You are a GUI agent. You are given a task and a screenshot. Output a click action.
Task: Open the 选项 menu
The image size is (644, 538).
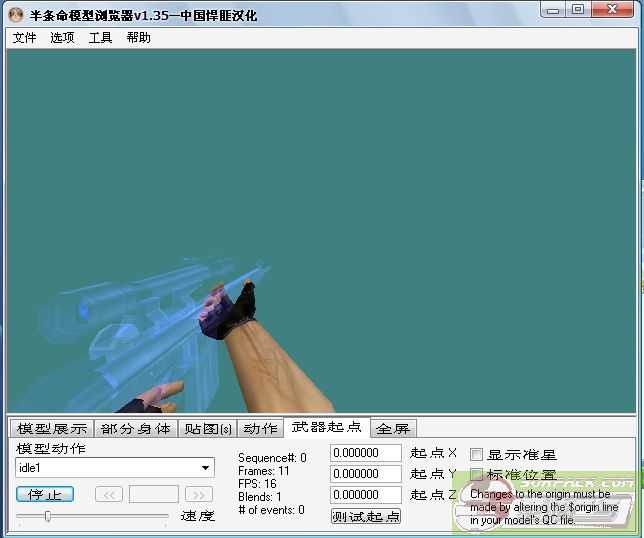click(62, 38)
